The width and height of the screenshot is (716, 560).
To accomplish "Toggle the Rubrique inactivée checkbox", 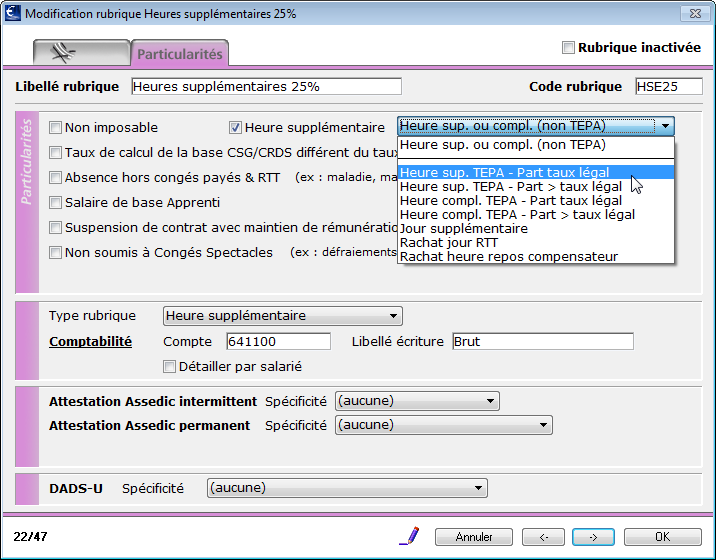I will (568, 48).
